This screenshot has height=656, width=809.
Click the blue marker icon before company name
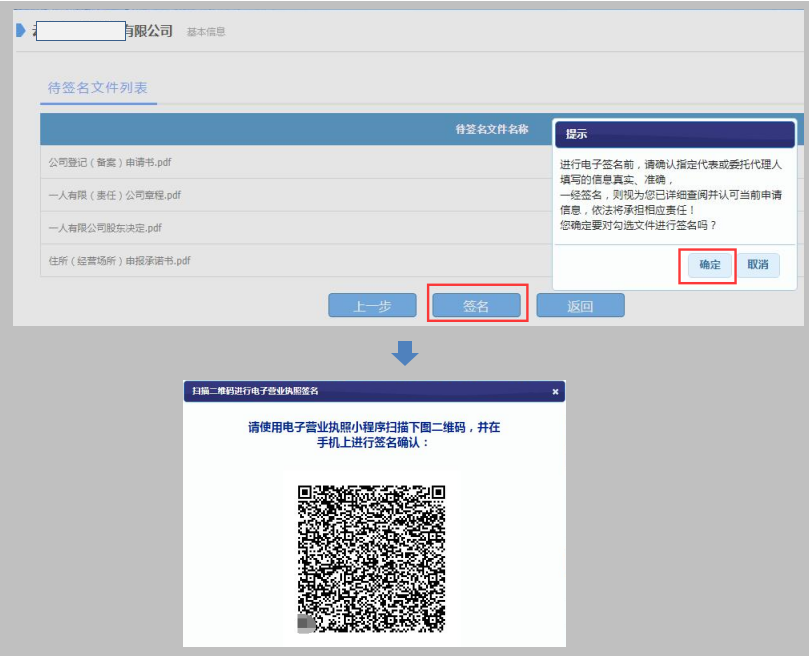[x=21, y=30]
